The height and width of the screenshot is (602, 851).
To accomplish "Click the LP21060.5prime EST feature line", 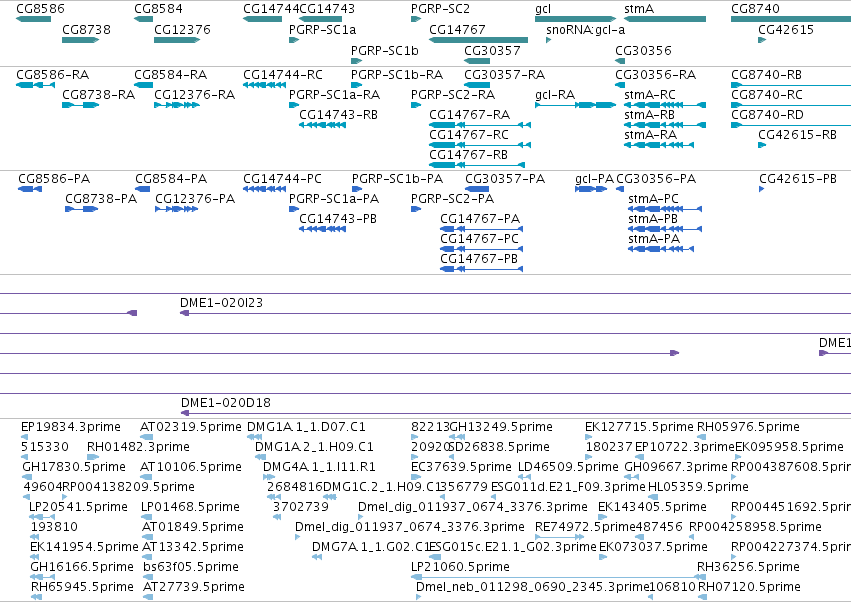I will click(x=558, y=577).
